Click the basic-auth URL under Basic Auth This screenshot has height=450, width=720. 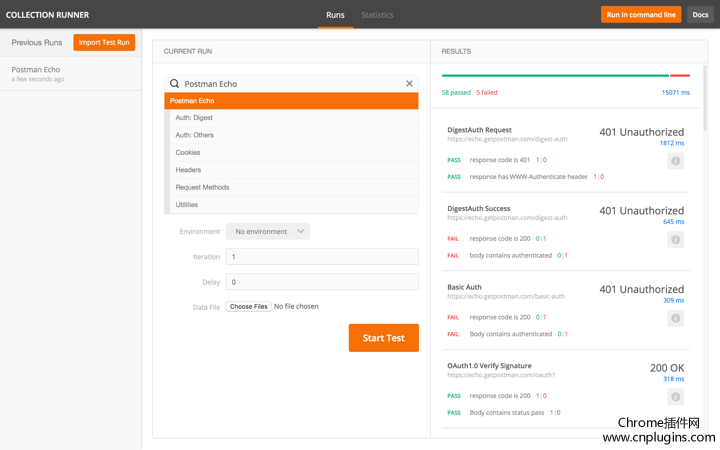pos(506,297)
